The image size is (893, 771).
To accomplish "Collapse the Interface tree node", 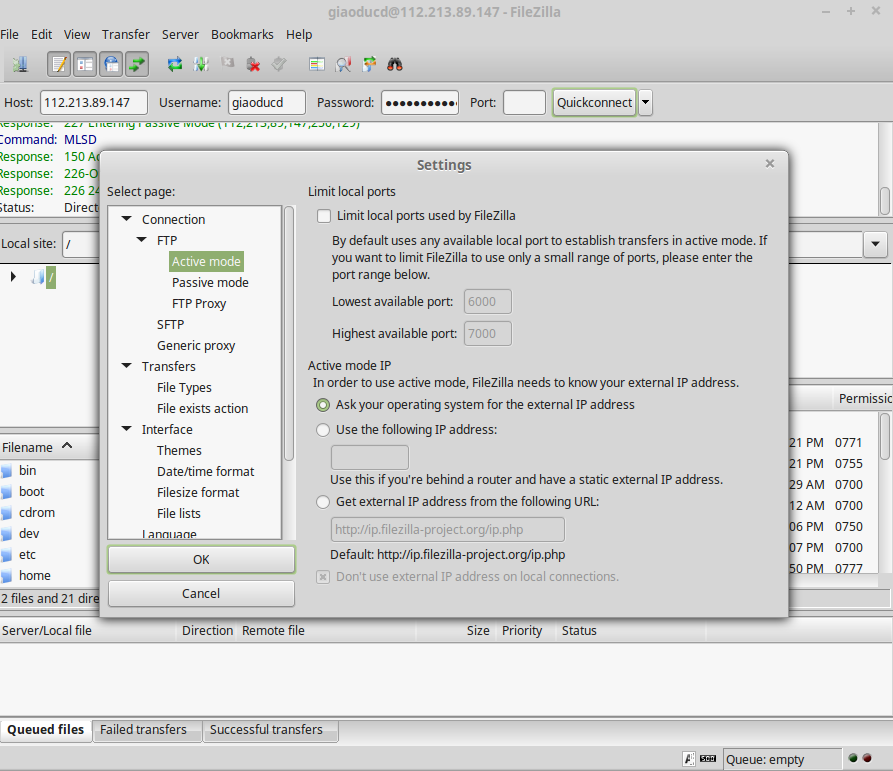I will coord(126,429).
